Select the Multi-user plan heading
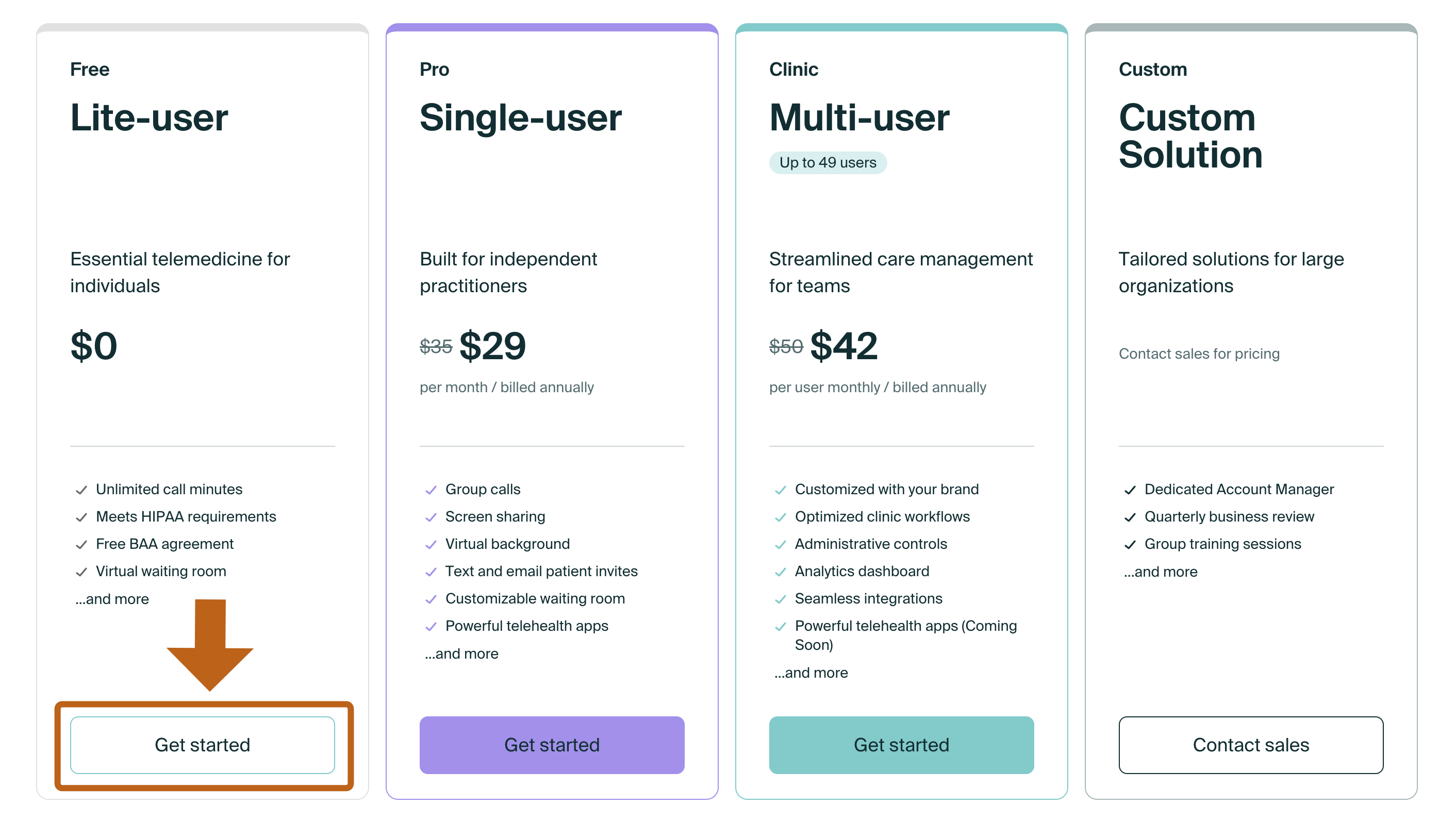Viewport: 1456px width, 839px height. tap(859, 118)
